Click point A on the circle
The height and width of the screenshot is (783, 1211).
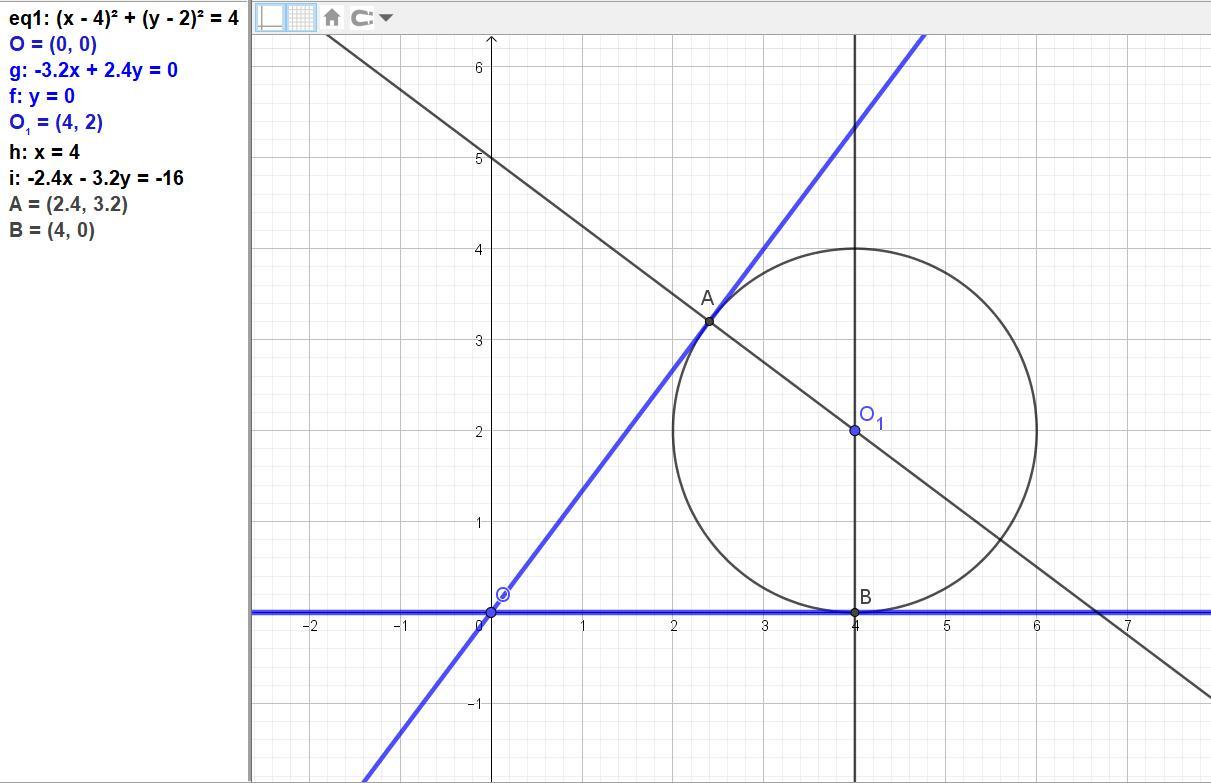pyautogui.click(x=709, y=321)
